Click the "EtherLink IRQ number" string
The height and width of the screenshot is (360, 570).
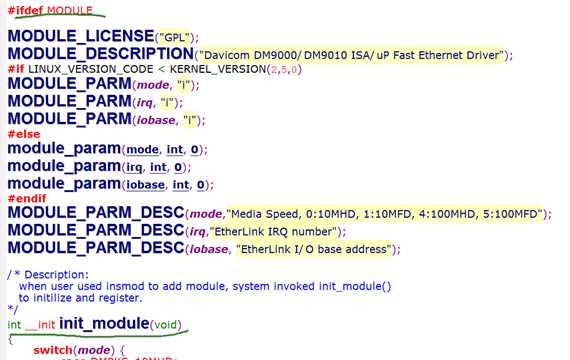click(273, 232)
